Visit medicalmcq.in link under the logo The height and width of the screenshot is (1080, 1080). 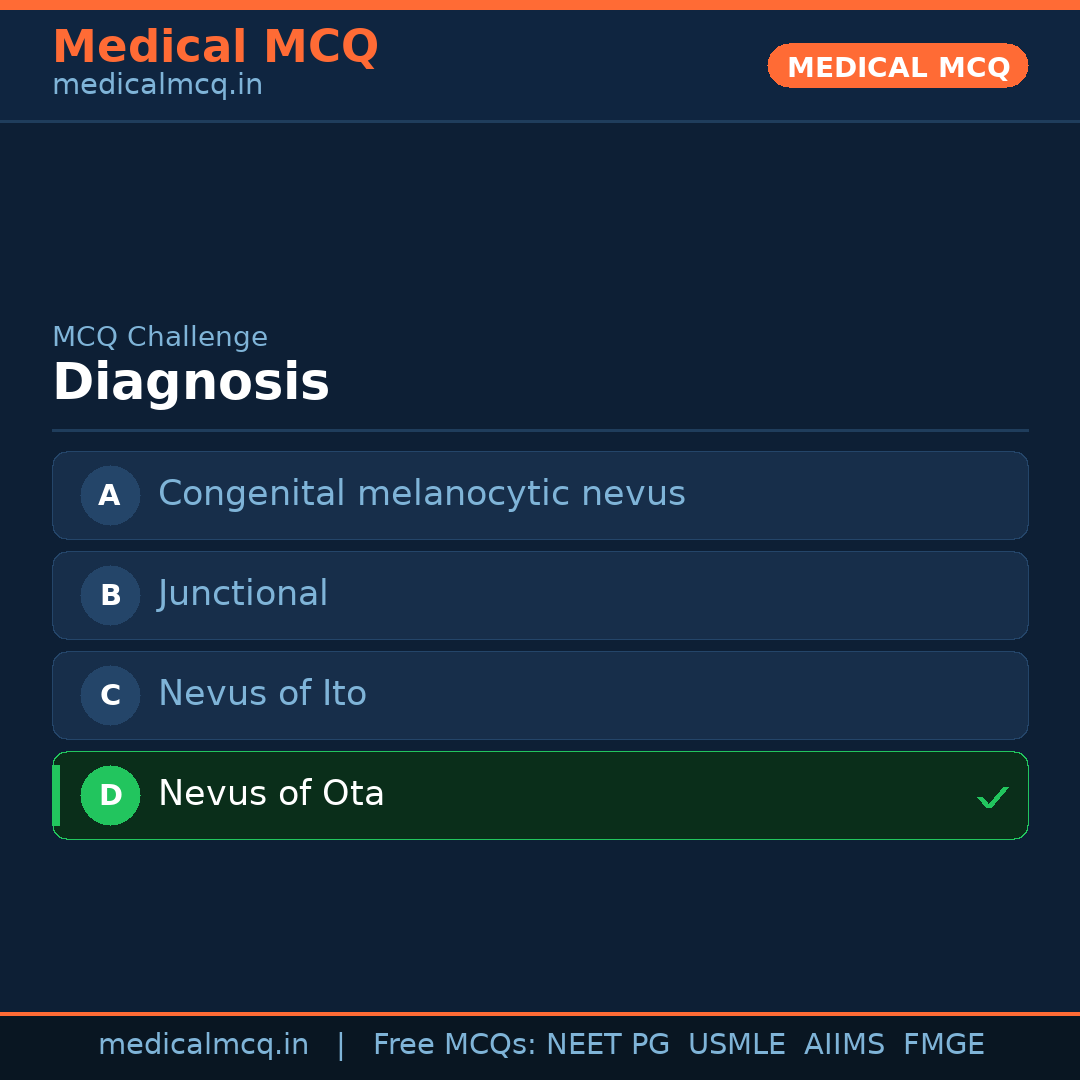157,85
